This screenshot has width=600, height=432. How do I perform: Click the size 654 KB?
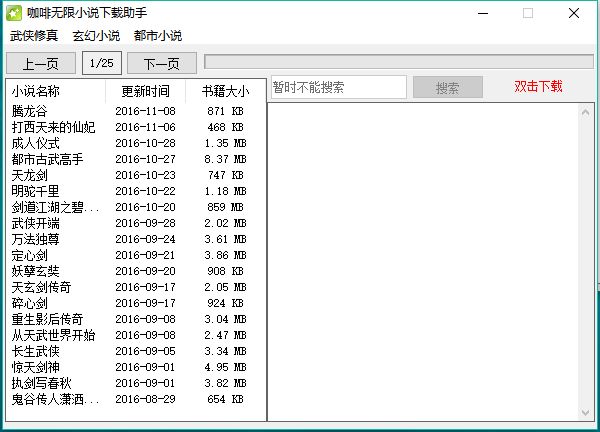pos(225,399)
